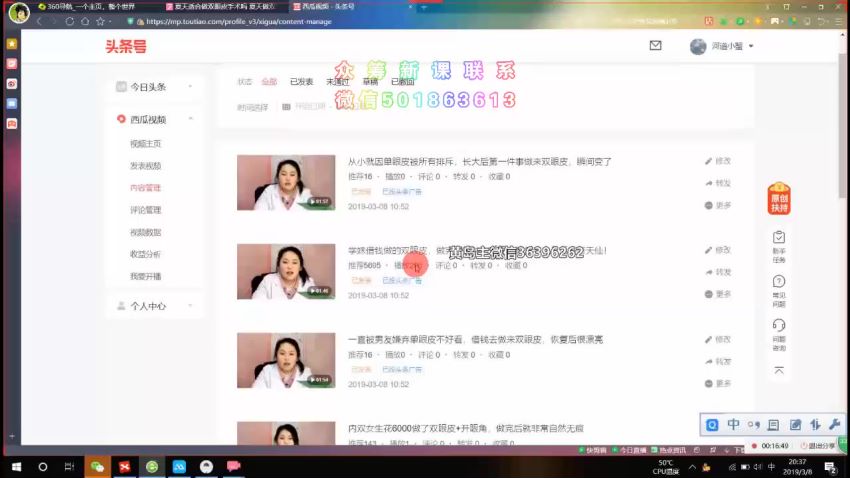The height and width of the screenshot is (478, 850).
Task: Show hidden system tray icons chevron
Action: click(692, 467)
